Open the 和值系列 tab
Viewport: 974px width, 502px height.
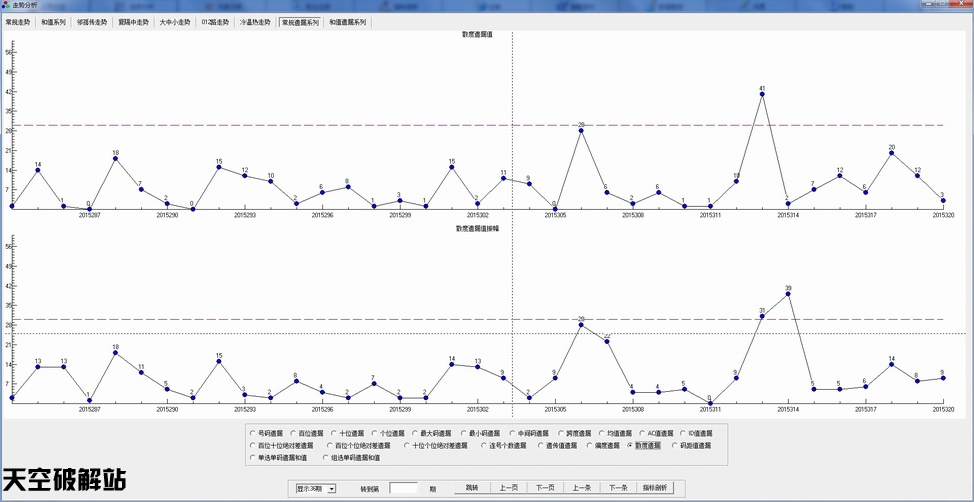(x=54, y=21)
